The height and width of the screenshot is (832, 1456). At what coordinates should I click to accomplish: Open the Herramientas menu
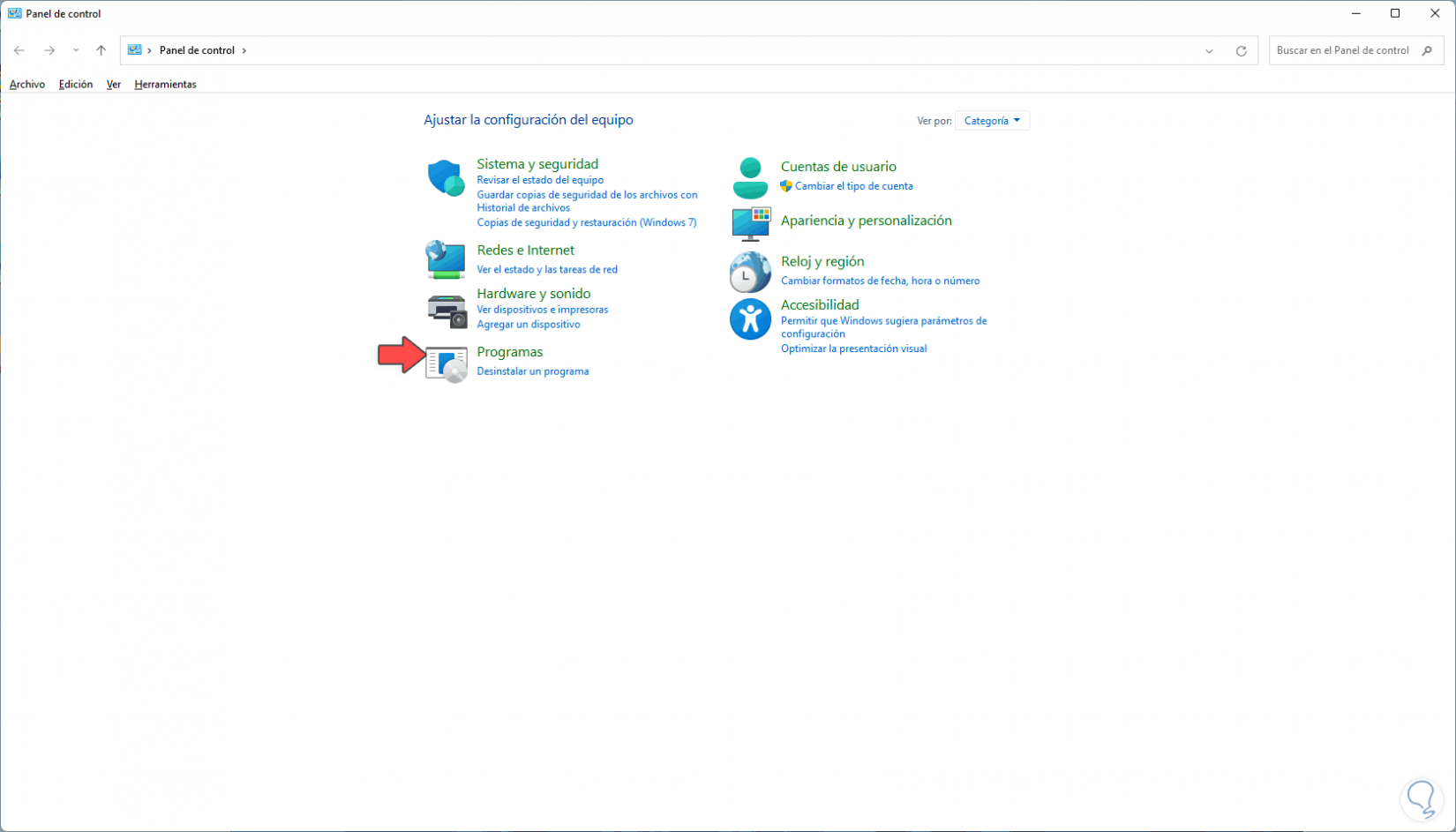165,85
